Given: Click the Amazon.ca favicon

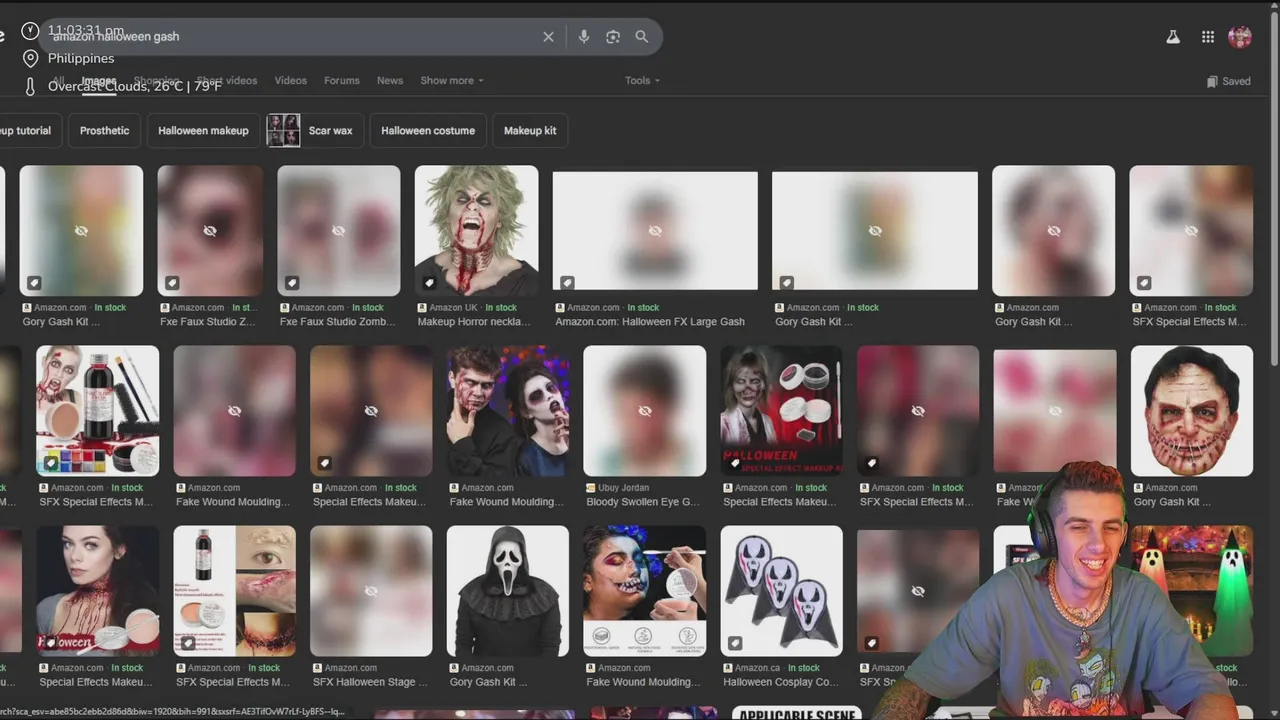Looking at the screenshot, I should click(x=727, y=668).
